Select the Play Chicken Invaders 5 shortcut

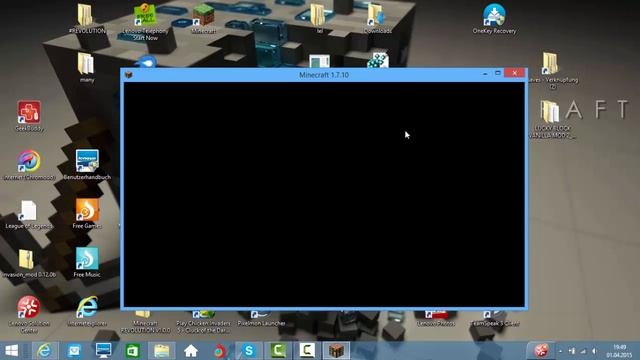[203, 322]
